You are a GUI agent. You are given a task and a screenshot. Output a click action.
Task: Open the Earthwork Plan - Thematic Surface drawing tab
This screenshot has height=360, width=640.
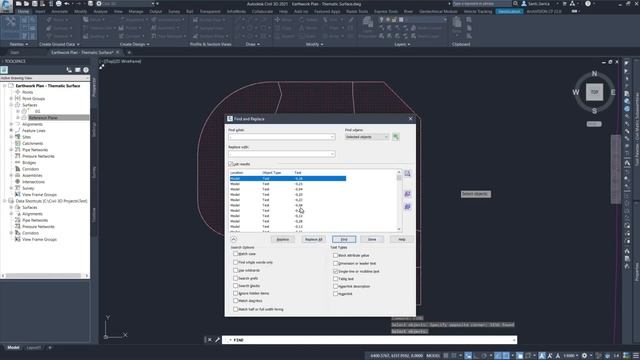point(82,53)
